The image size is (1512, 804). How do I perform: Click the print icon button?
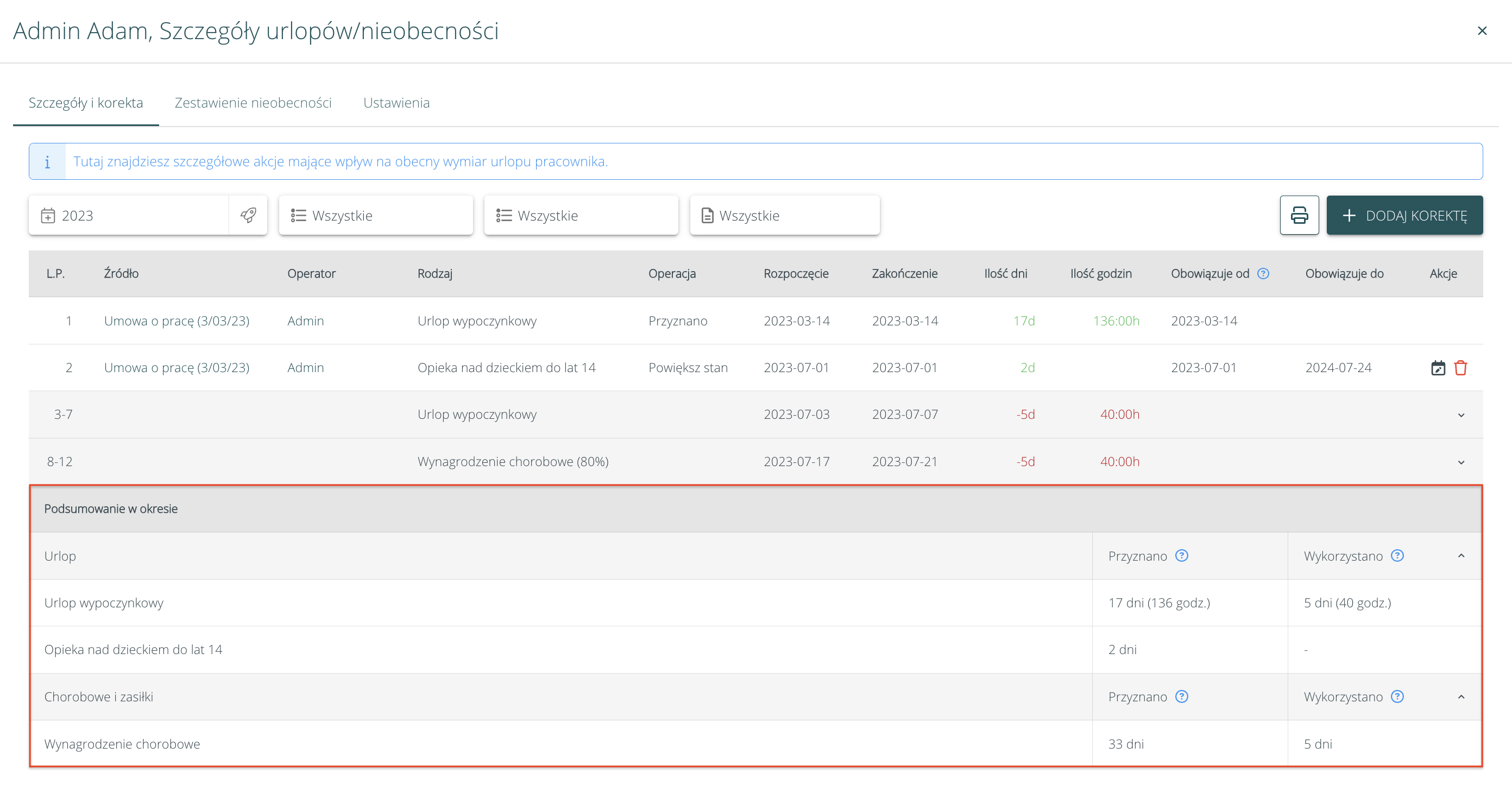pos(1299,216)
